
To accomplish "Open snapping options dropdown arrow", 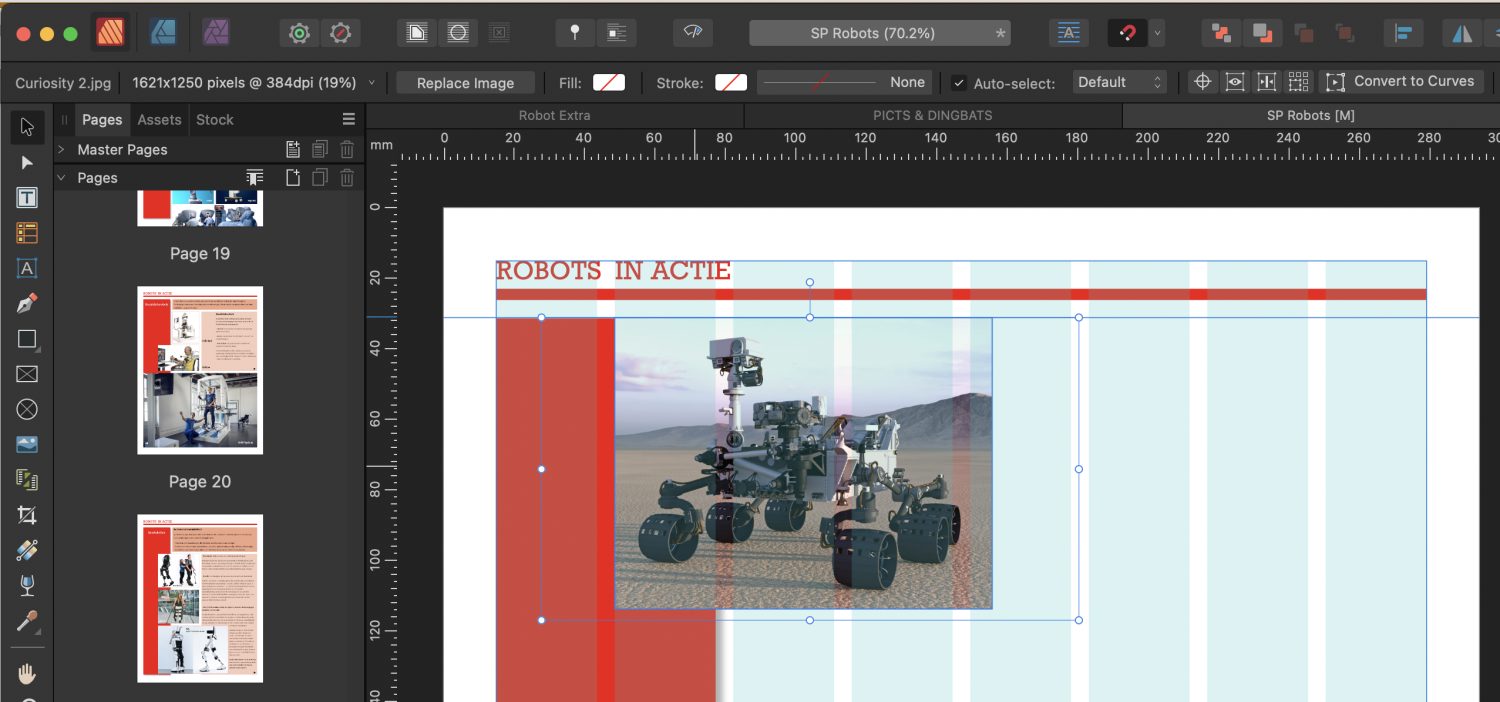I will tap(1158, 33).
